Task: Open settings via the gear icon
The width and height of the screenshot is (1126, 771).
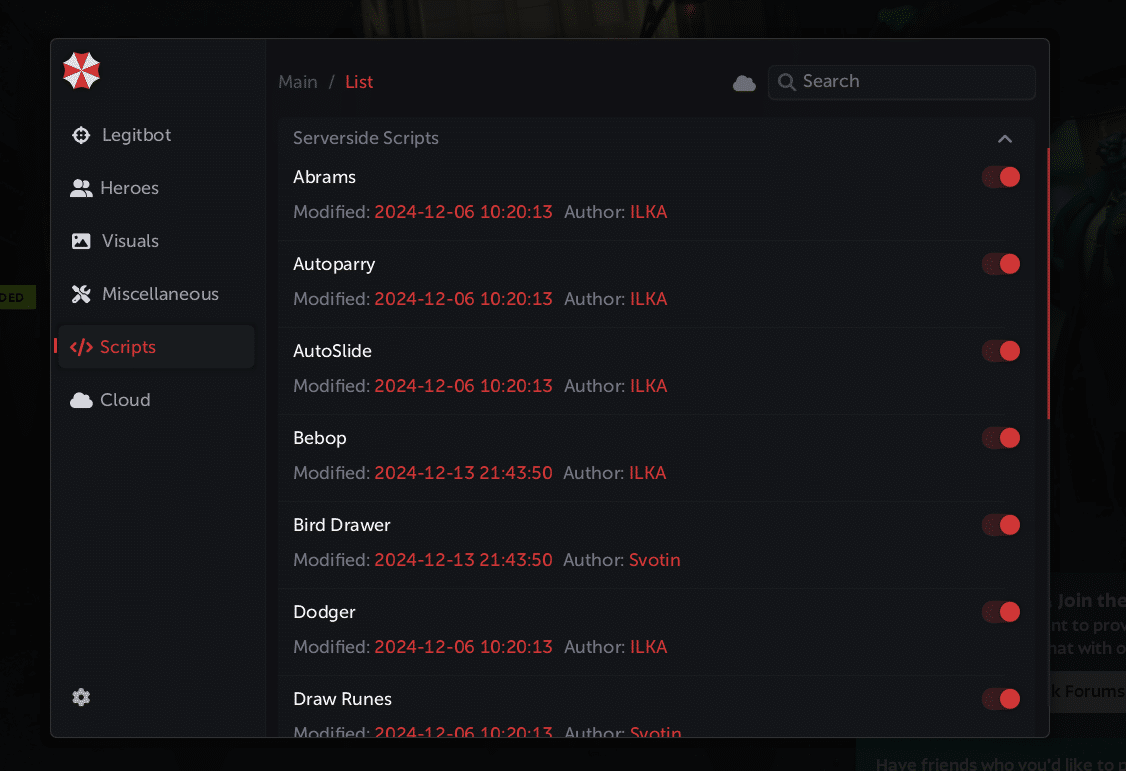Action: pos(81,697)
